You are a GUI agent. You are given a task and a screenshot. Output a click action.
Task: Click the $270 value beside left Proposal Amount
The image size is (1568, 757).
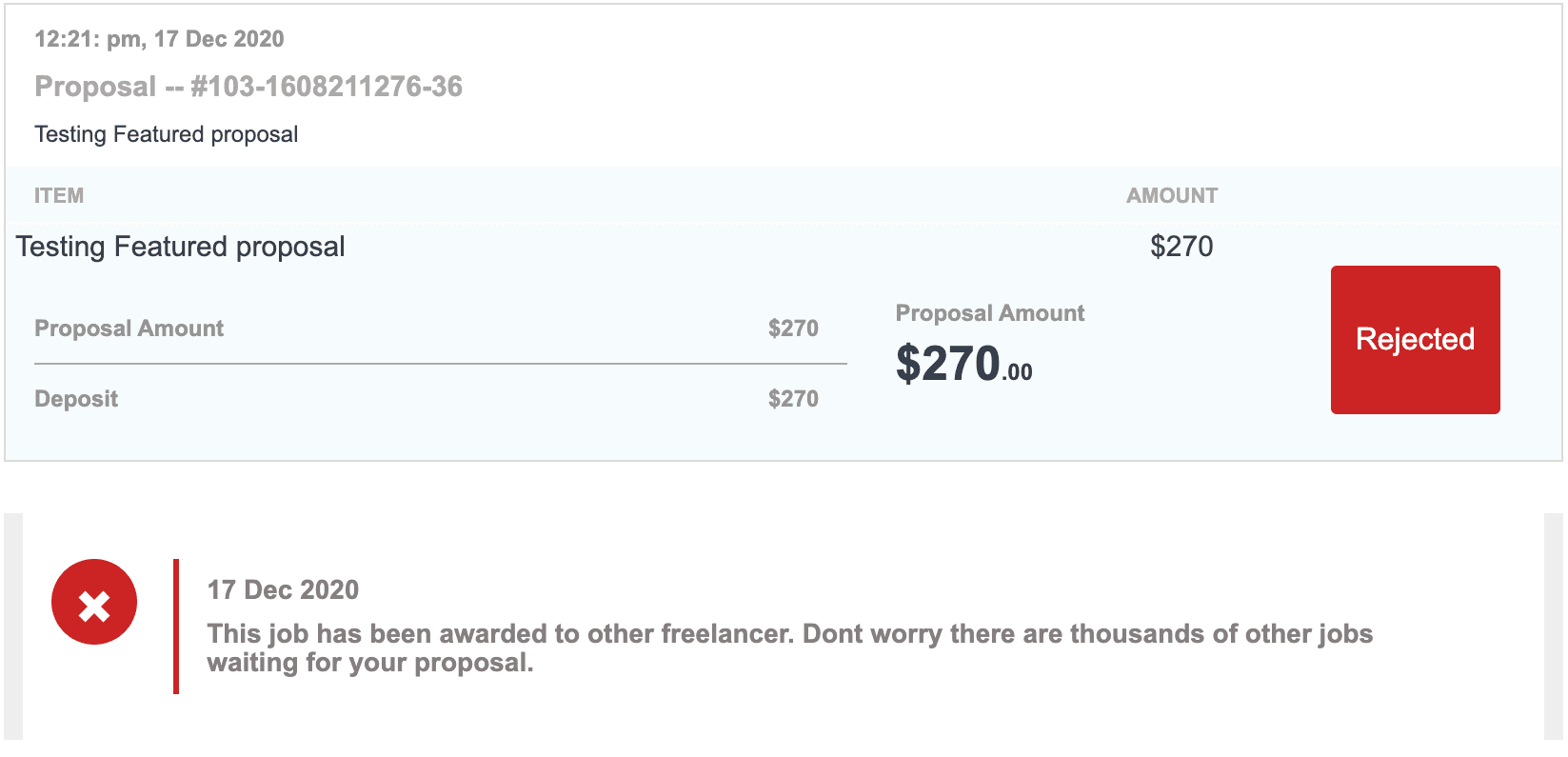coord(793,329)
